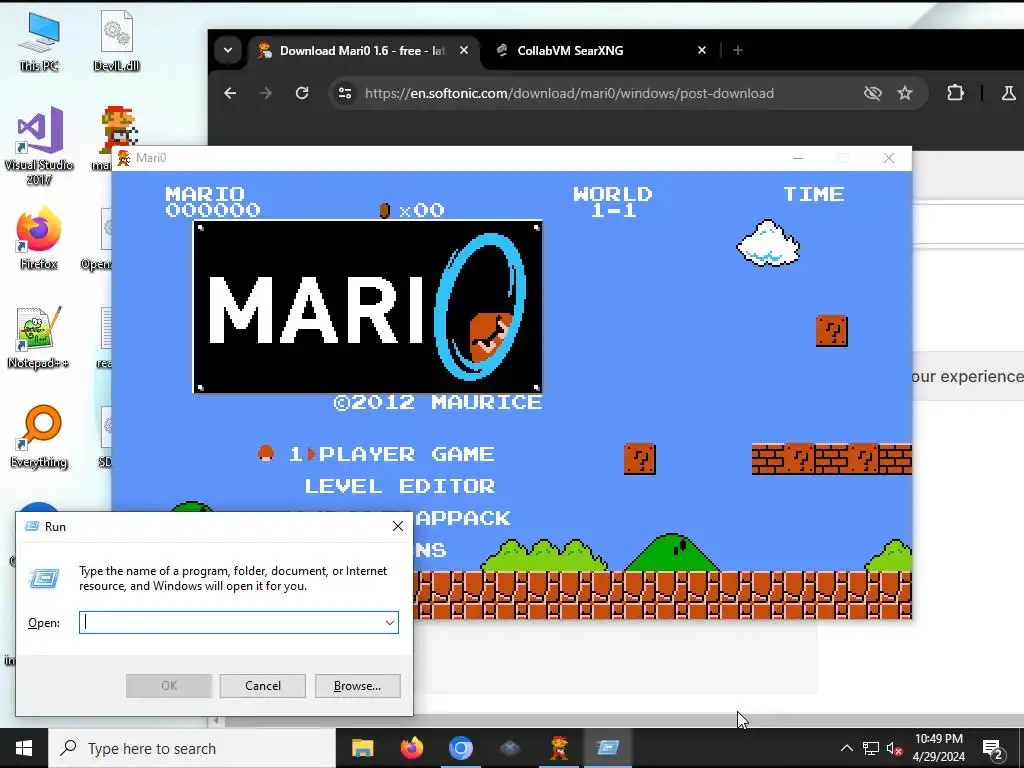
Task: Select 1 PLAYER GAME in Mari0 menu
Action: (x=391, y=454)
